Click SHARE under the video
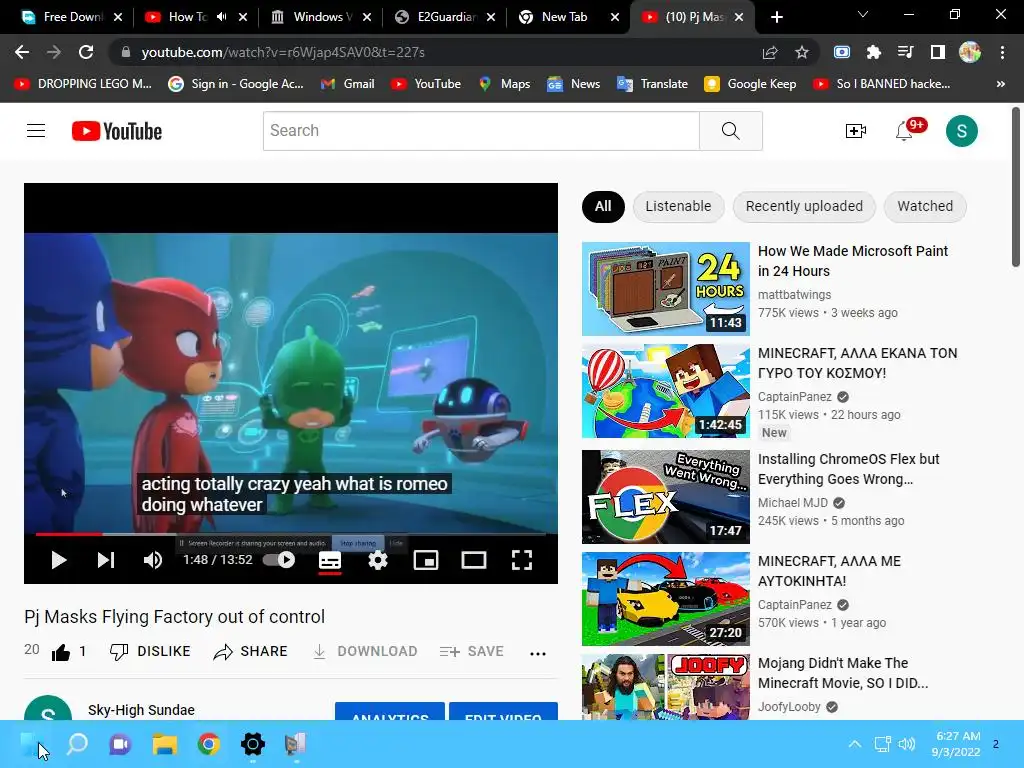 (251, 651)
